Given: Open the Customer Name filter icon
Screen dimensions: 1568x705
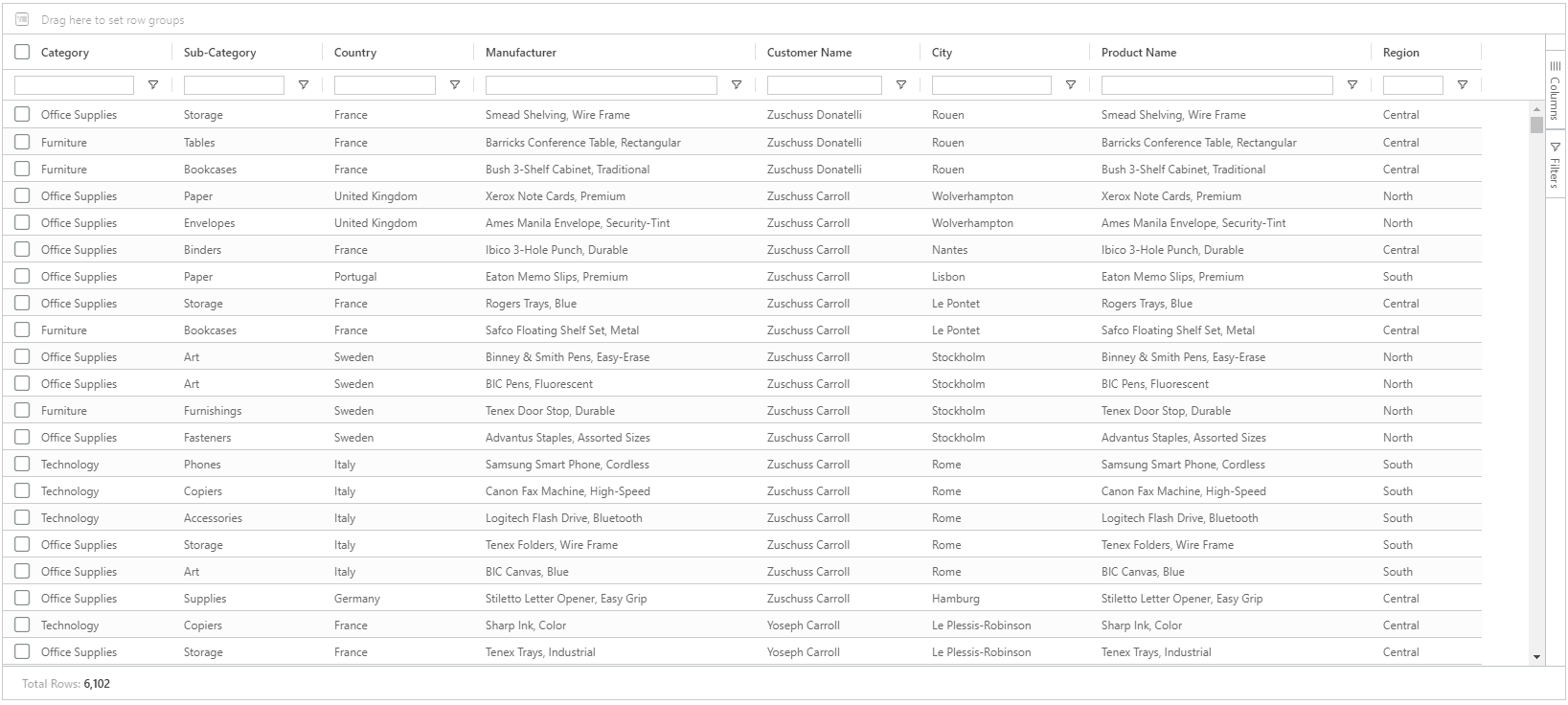Looking at the screenshot, I should (900, 85).
